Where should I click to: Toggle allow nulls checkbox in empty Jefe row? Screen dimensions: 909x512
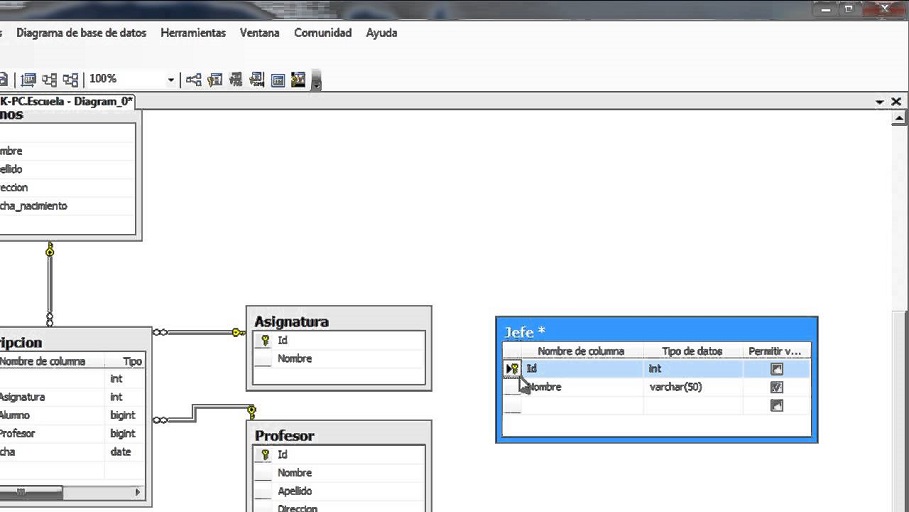(776, 405)
